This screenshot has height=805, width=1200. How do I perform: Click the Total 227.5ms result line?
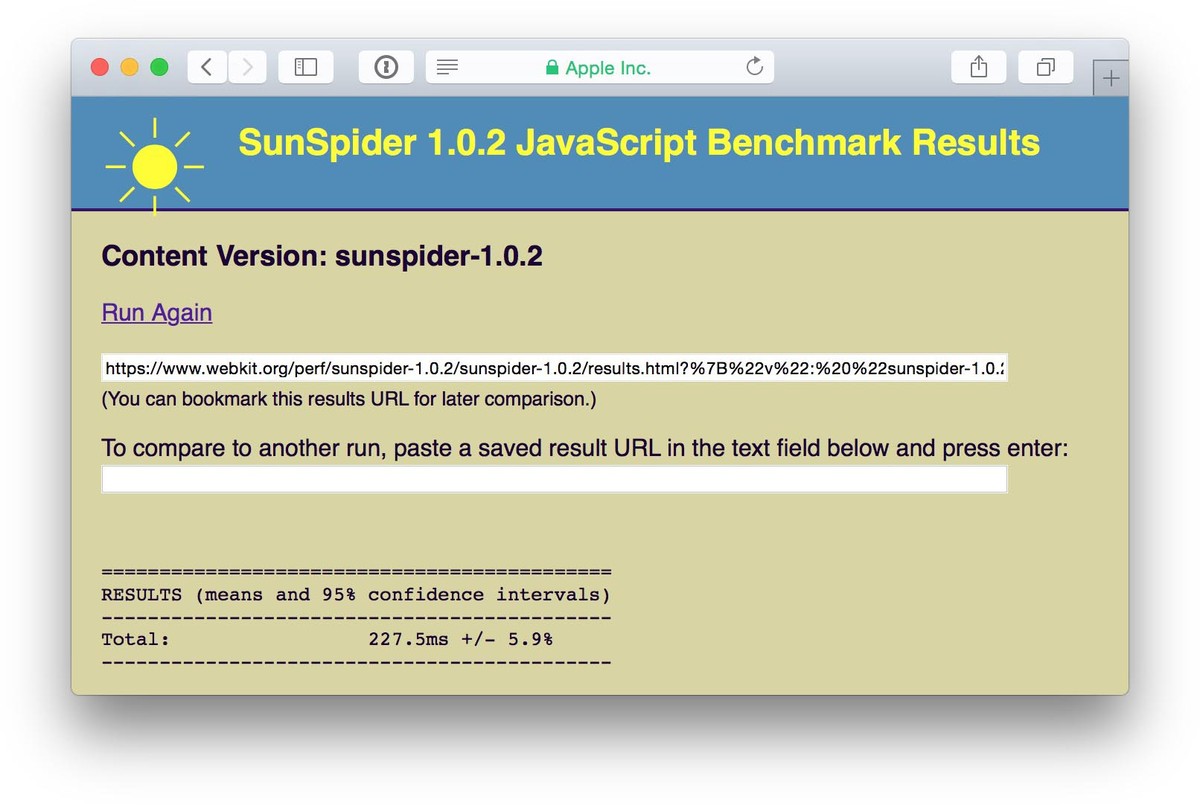(x=327, y=639)
